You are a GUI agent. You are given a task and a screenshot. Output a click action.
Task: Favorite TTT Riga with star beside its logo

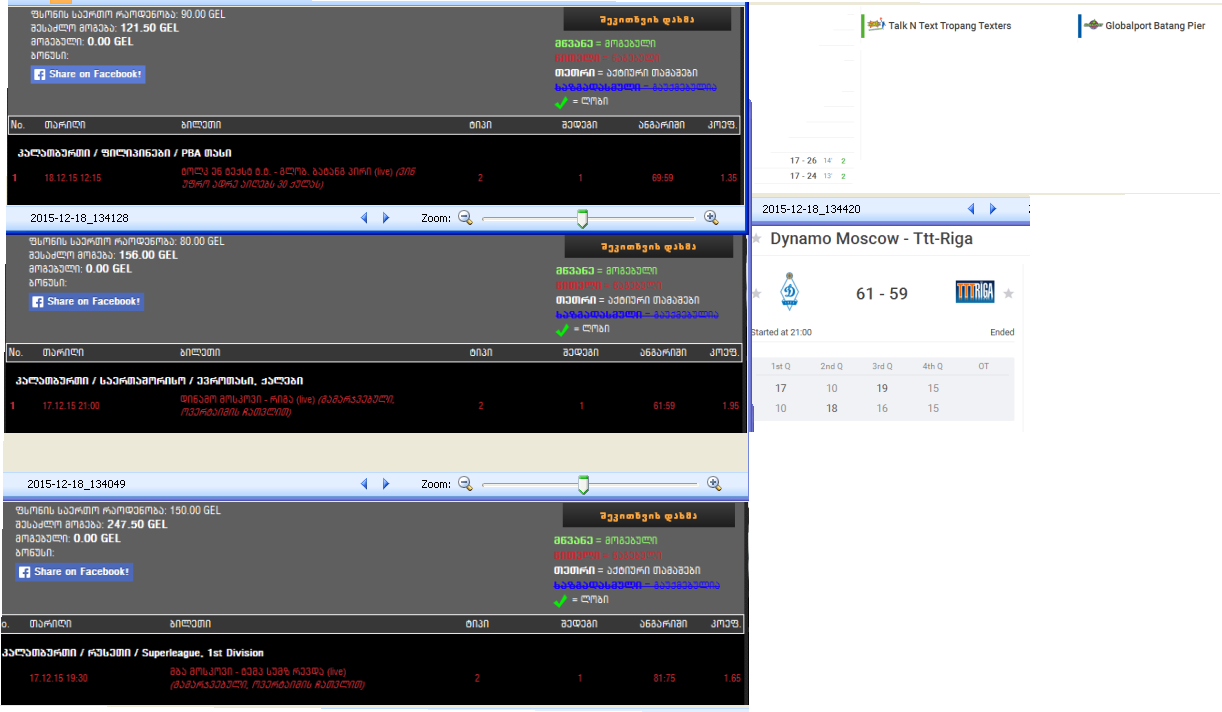tap(1008, 293)
